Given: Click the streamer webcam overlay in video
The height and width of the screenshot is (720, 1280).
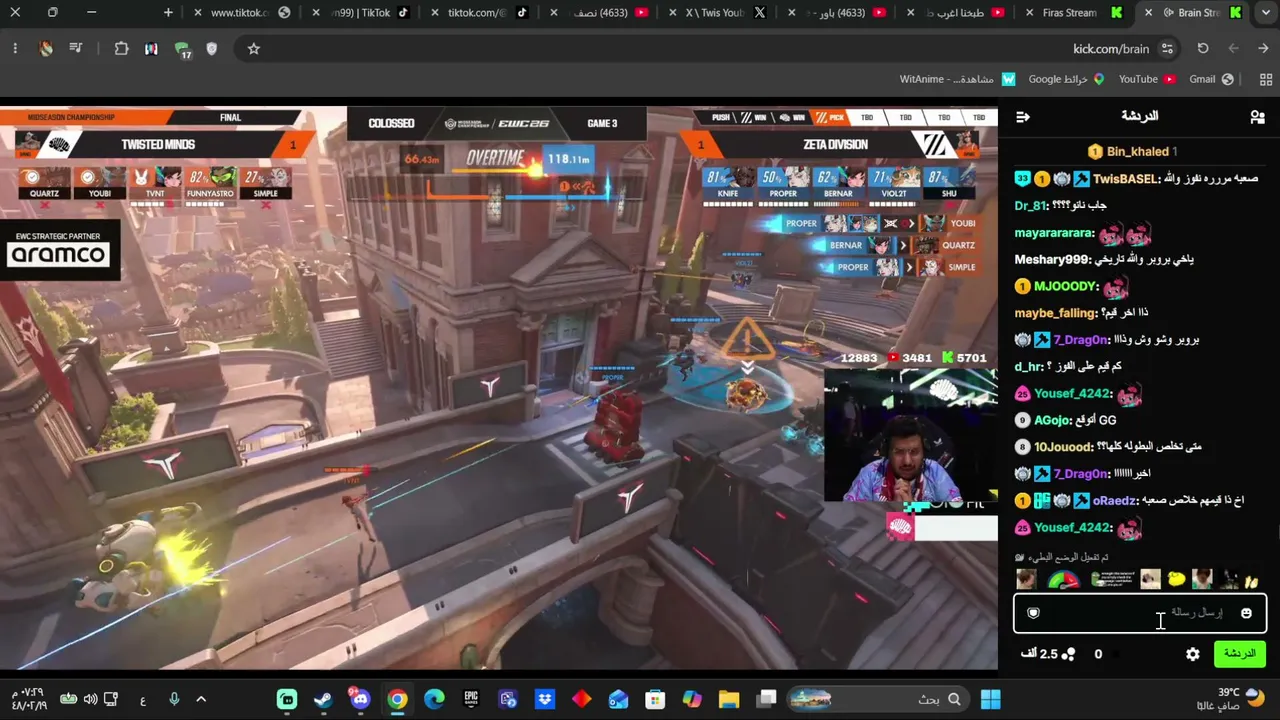Looking at the screenshot, I should pos(910,435).
